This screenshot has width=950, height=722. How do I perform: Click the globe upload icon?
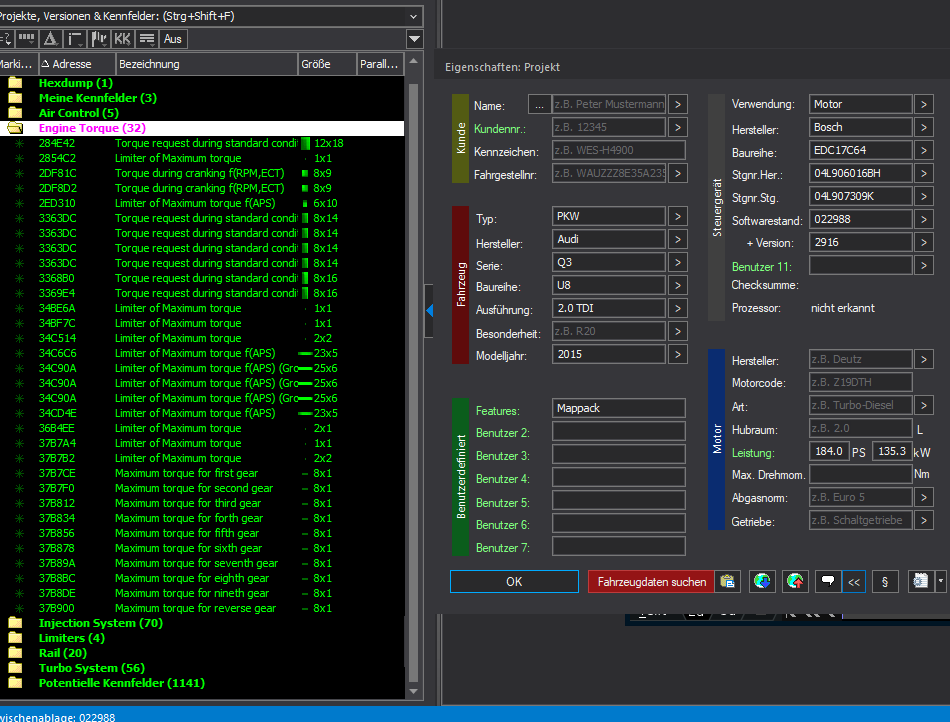click(795, 582)
